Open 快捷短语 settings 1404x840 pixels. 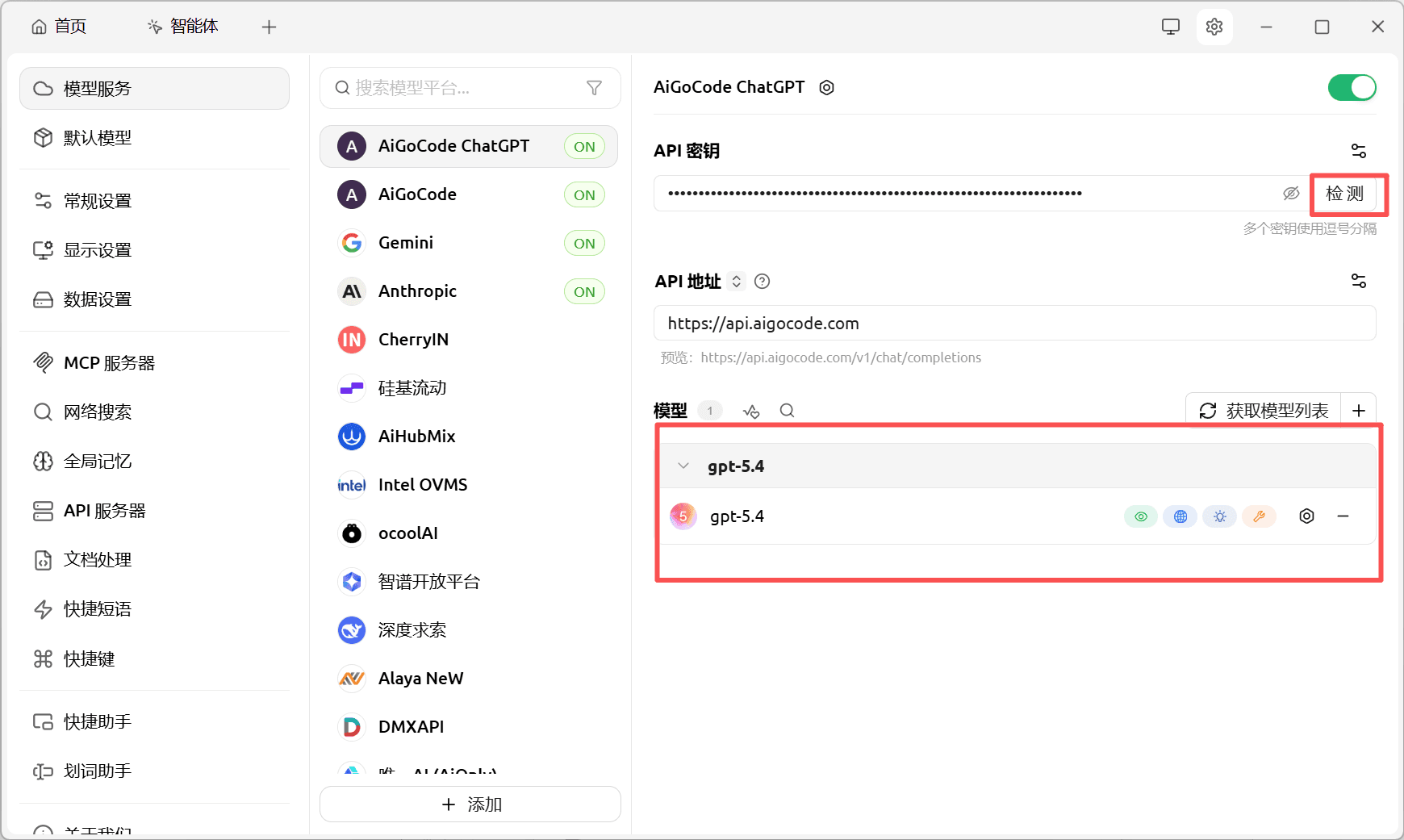tap(154, 609)
